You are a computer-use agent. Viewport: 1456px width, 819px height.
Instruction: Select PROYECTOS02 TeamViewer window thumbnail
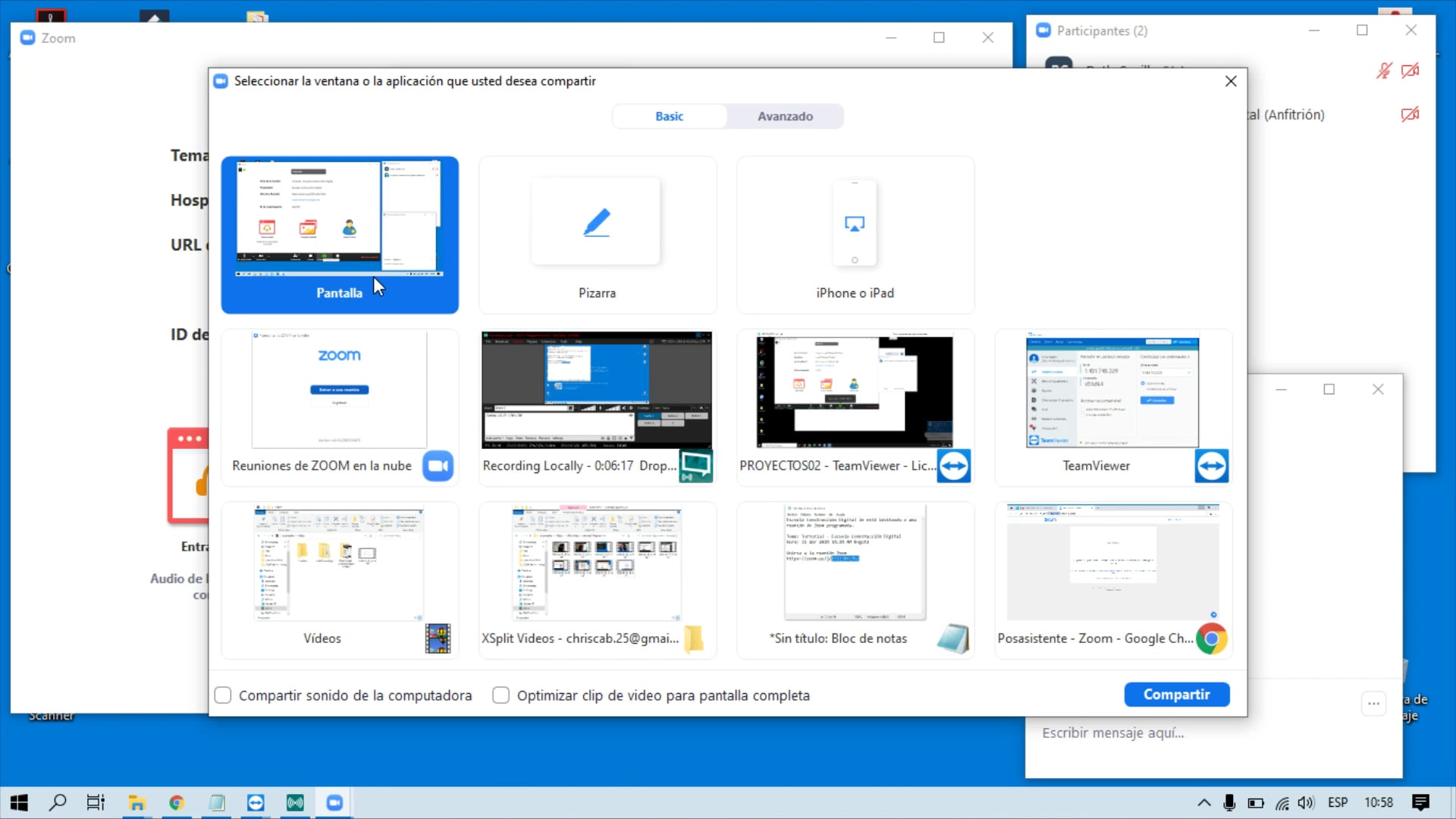pyautogui.click(x=855, y=407)
